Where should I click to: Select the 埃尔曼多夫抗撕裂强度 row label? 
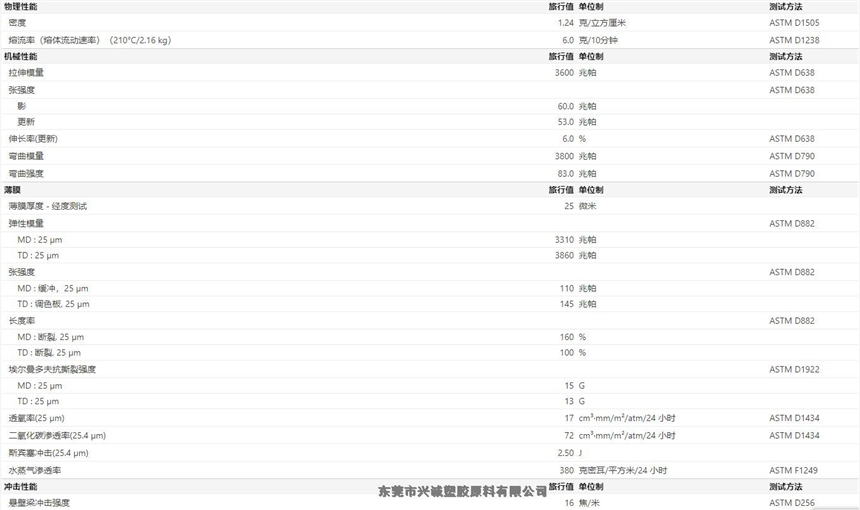(52, 369)
